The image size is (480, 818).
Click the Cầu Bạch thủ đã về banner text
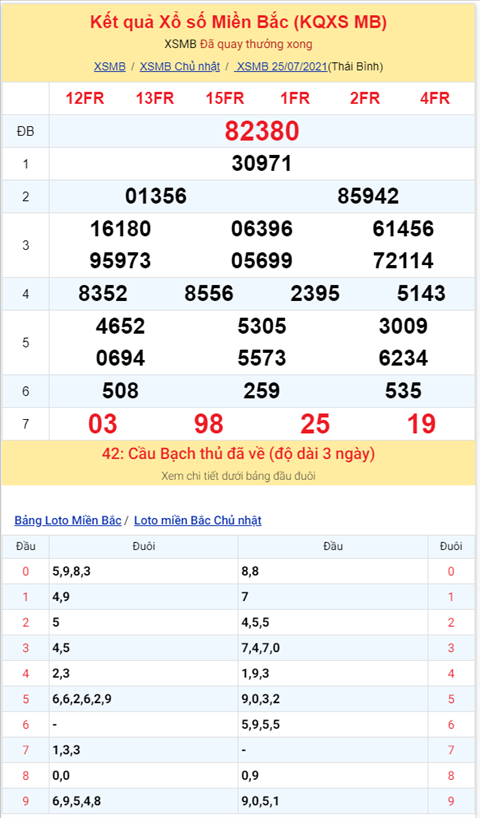pos(238,453)
